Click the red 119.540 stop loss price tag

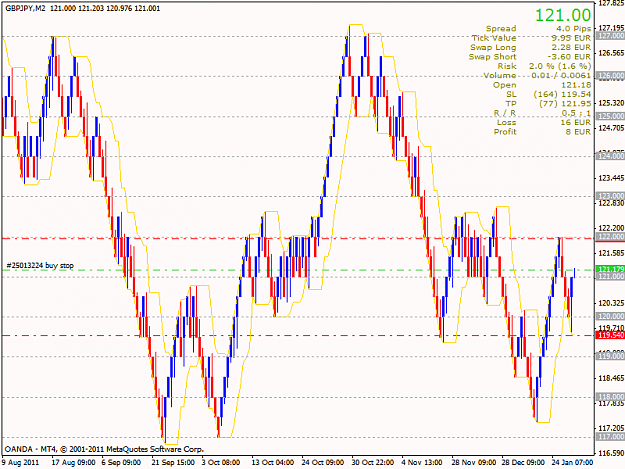point(610,335)
